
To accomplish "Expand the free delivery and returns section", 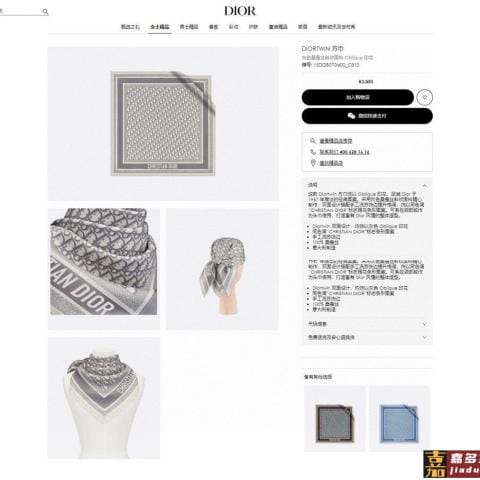I will [x=367, y=337].
